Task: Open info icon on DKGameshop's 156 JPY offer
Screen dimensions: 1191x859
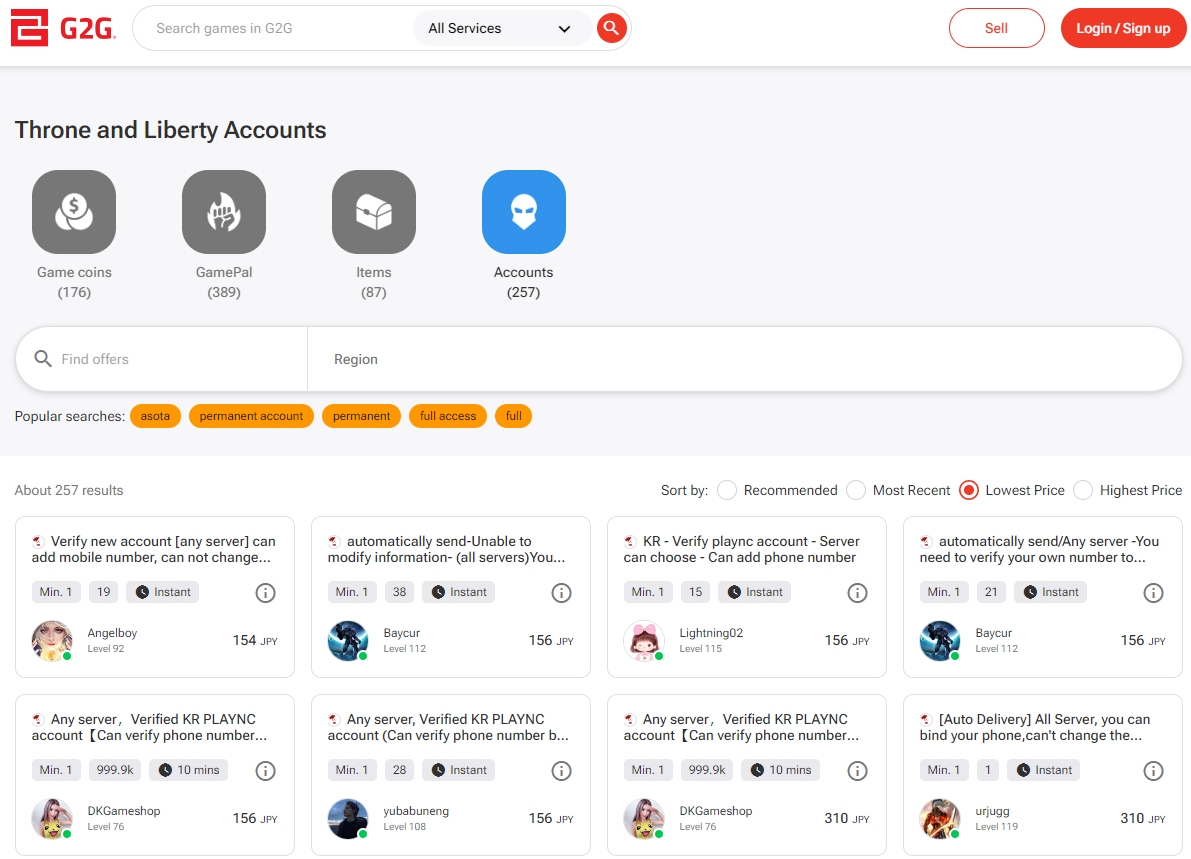Action: coord(265,771)
